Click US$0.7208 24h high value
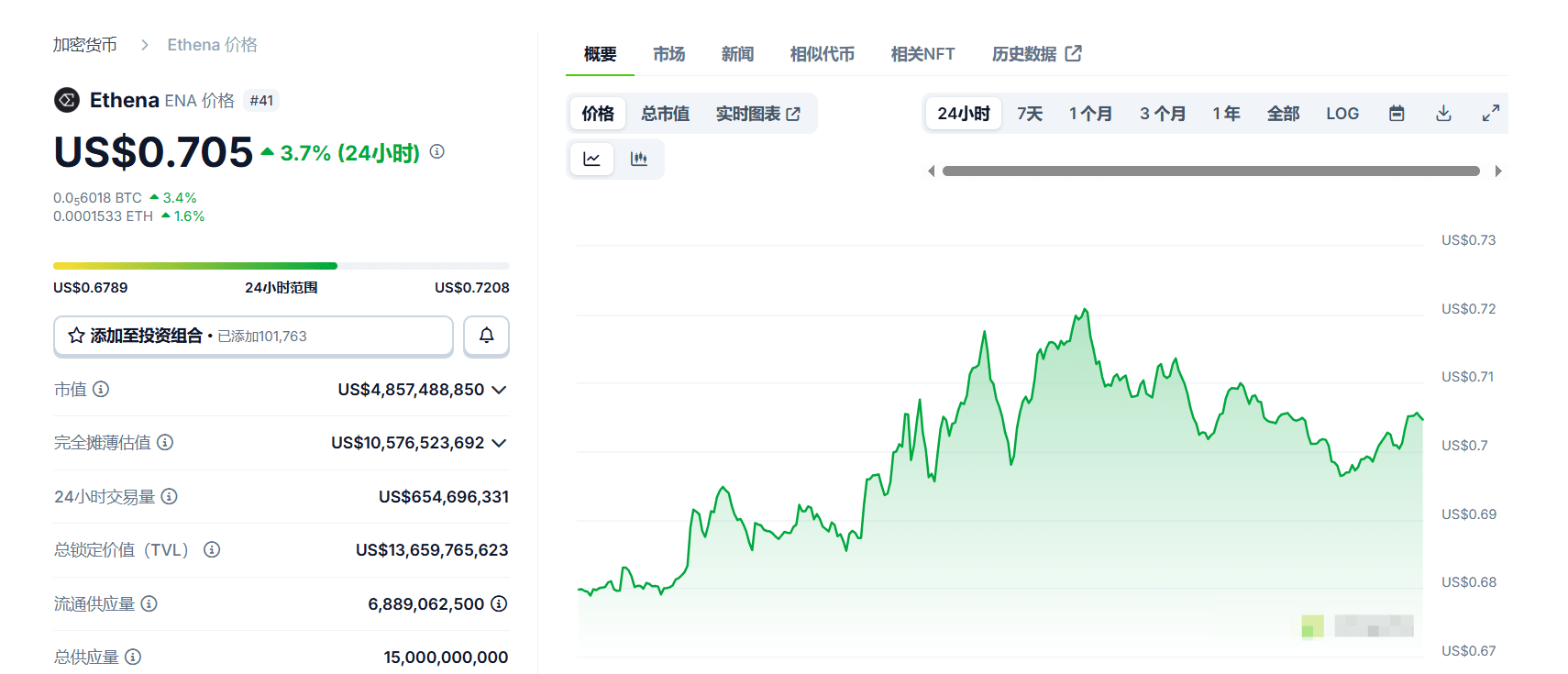 (x=472, y=288)
